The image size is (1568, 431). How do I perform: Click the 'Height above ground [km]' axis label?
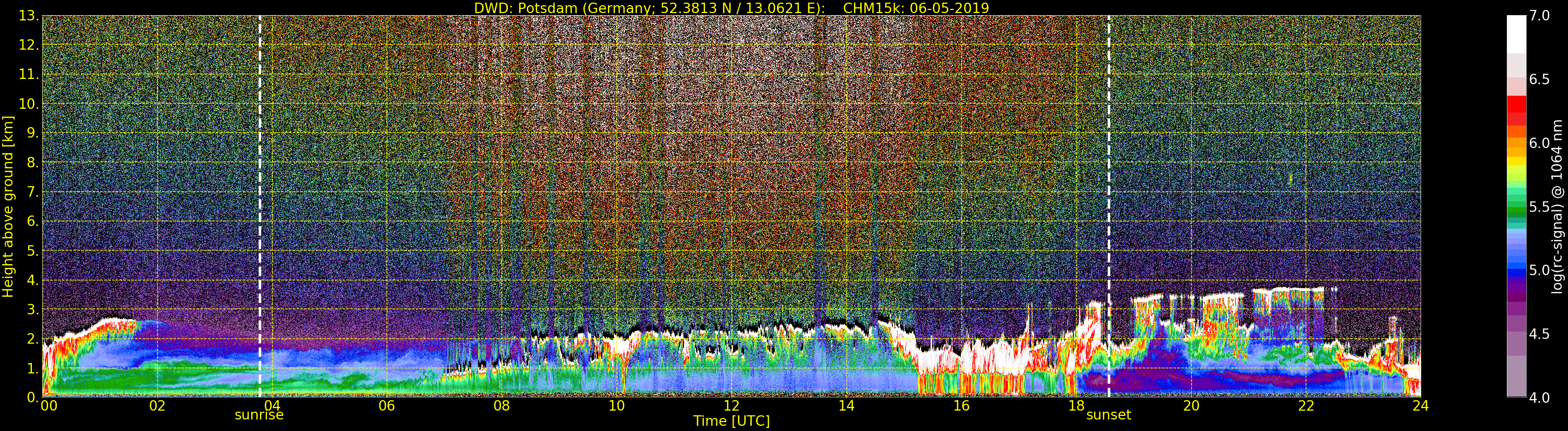(x=8, y=207)
